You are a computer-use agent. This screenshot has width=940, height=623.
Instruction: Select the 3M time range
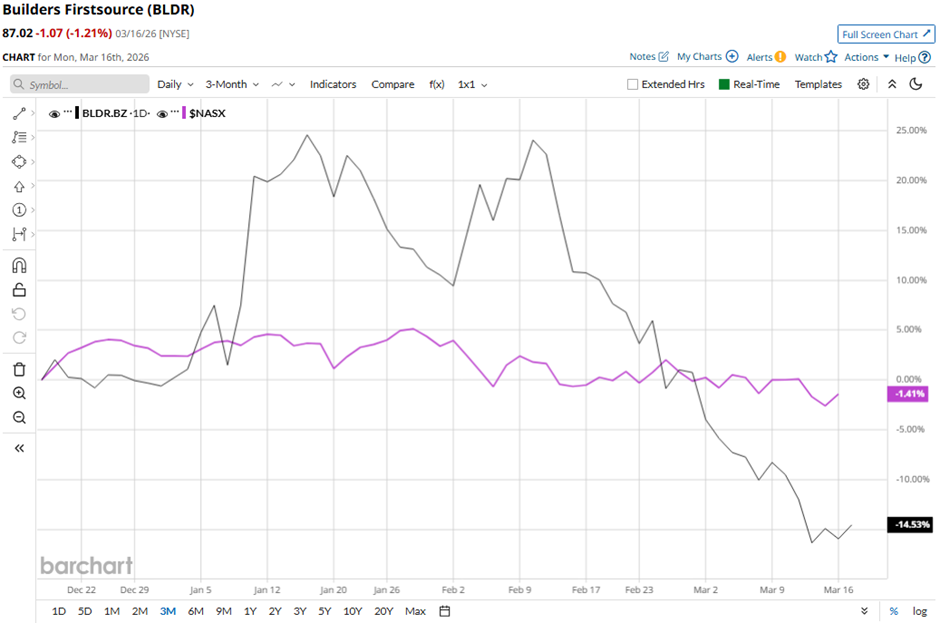click(168, 611)
